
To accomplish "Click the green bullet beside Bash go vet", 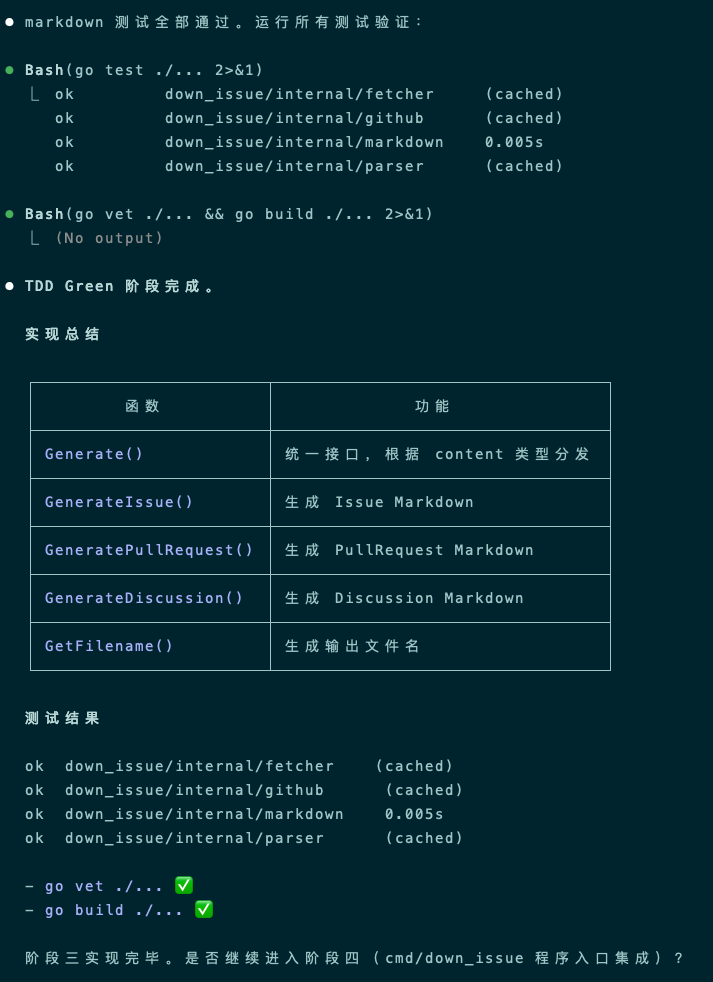I will 10,214.
